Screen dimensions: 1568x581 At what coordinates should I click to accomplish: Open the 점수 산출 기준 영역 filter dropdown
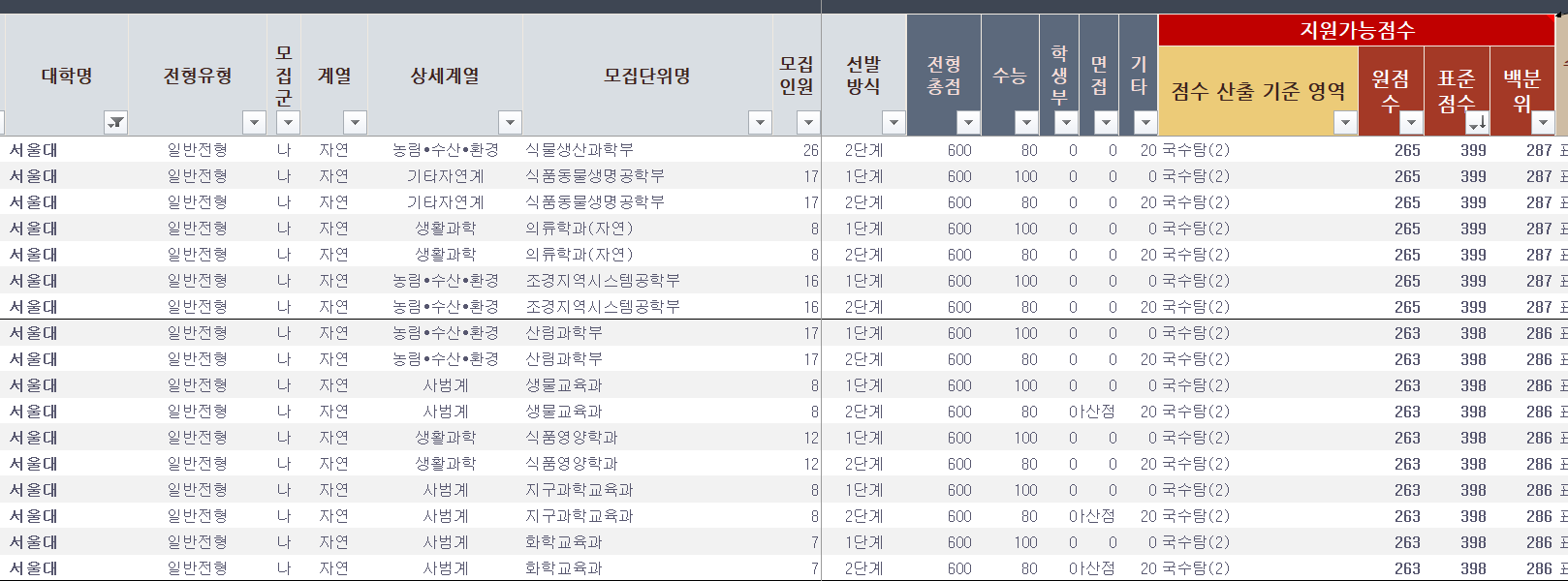(x=1345, y=122)
